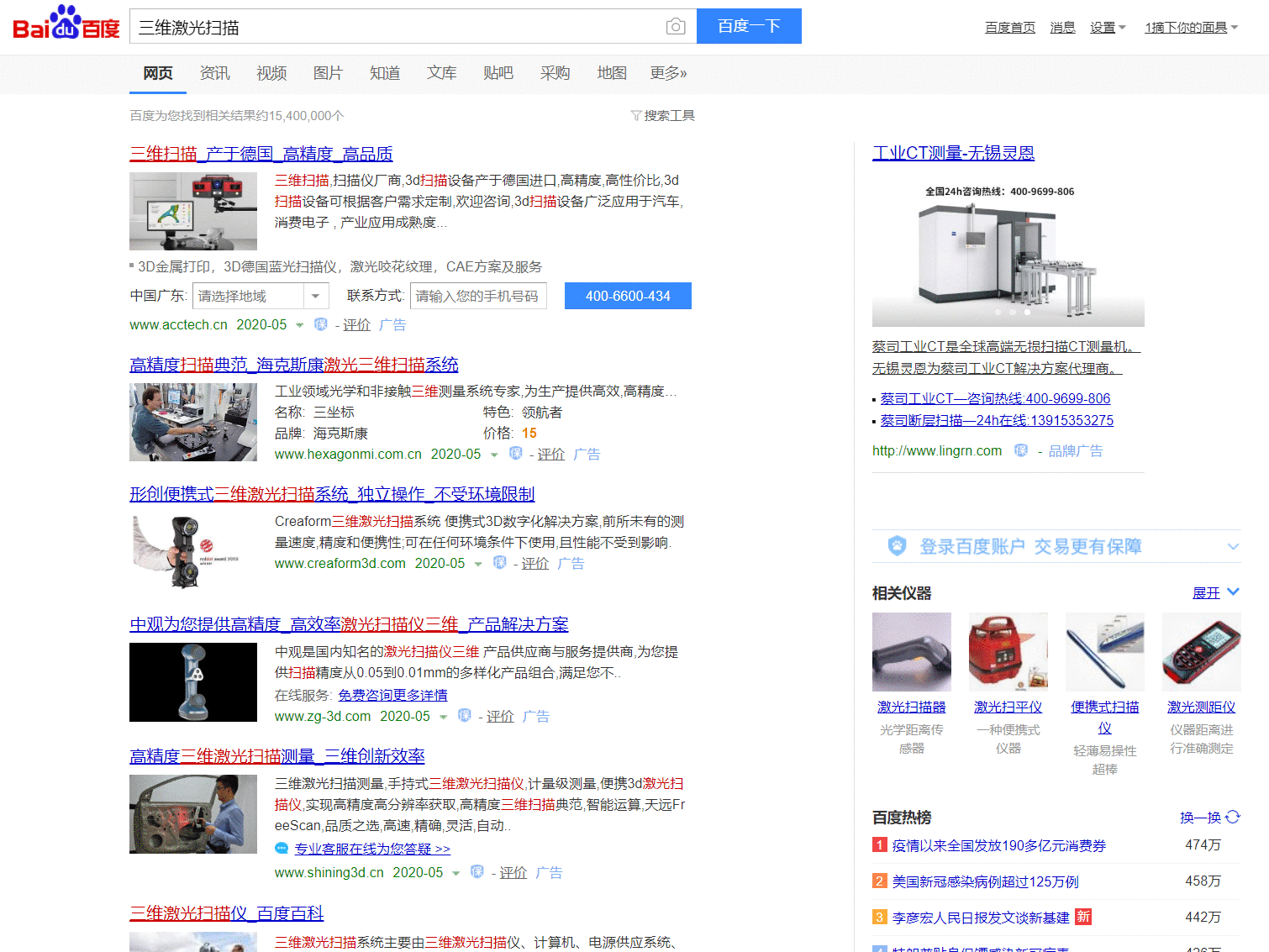Open dropdown arrow after www.hexagonmi.com.cn date
Image resolution: width=1269 pixels, height=952 pixels.
pyautogui.click(x=494, y=455)
